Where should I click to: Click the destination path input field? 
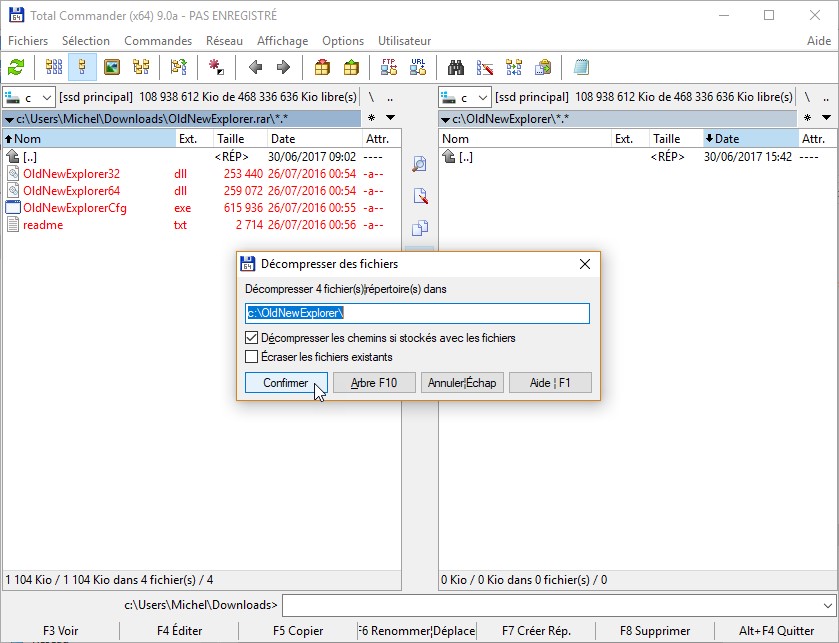tap(417, 313)
